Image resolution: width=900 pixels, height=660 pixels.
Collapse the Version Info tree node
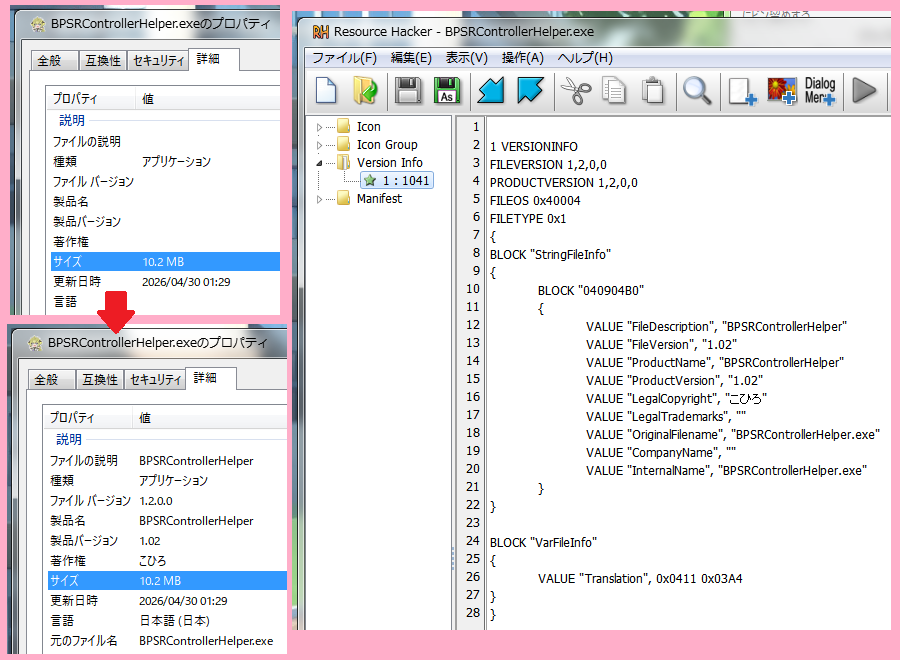click(320, 163)
